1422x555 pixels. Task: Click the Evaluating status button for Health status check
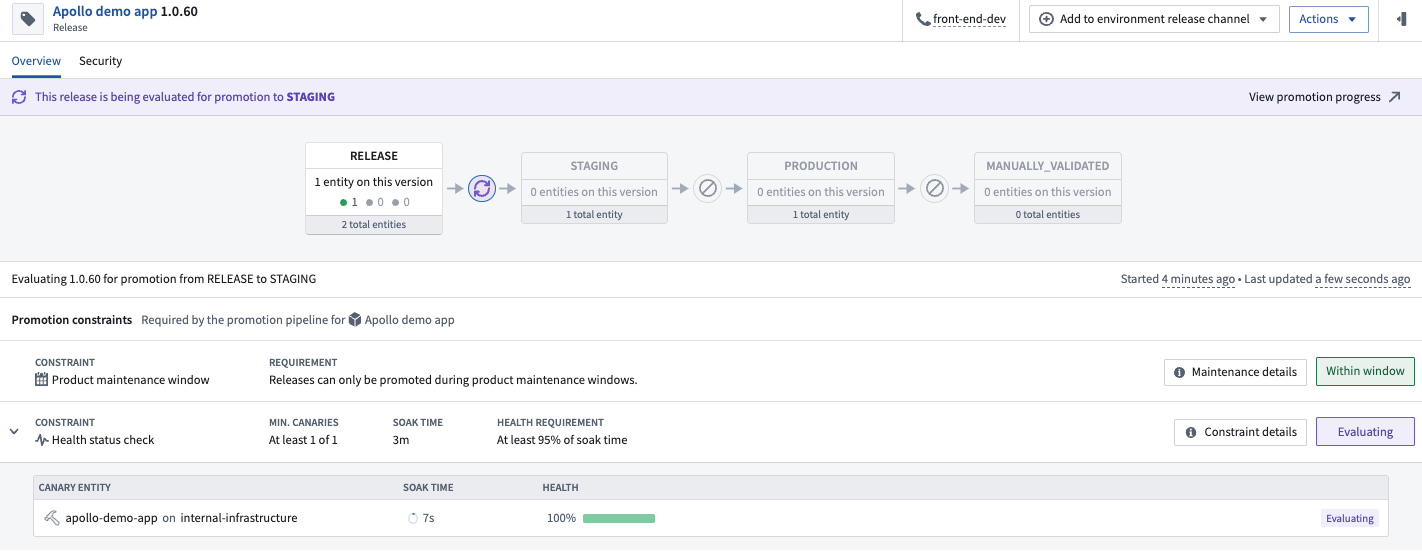[1365, 432]
